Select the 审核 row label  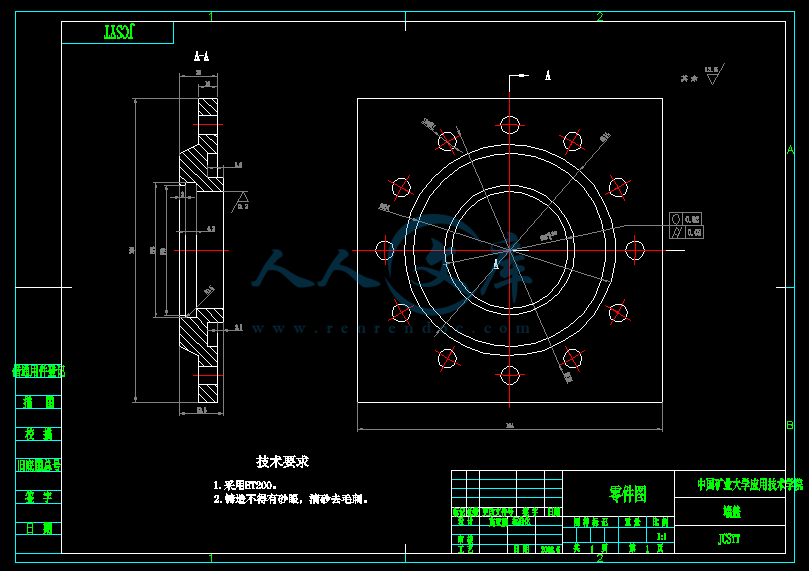(465, 539)
